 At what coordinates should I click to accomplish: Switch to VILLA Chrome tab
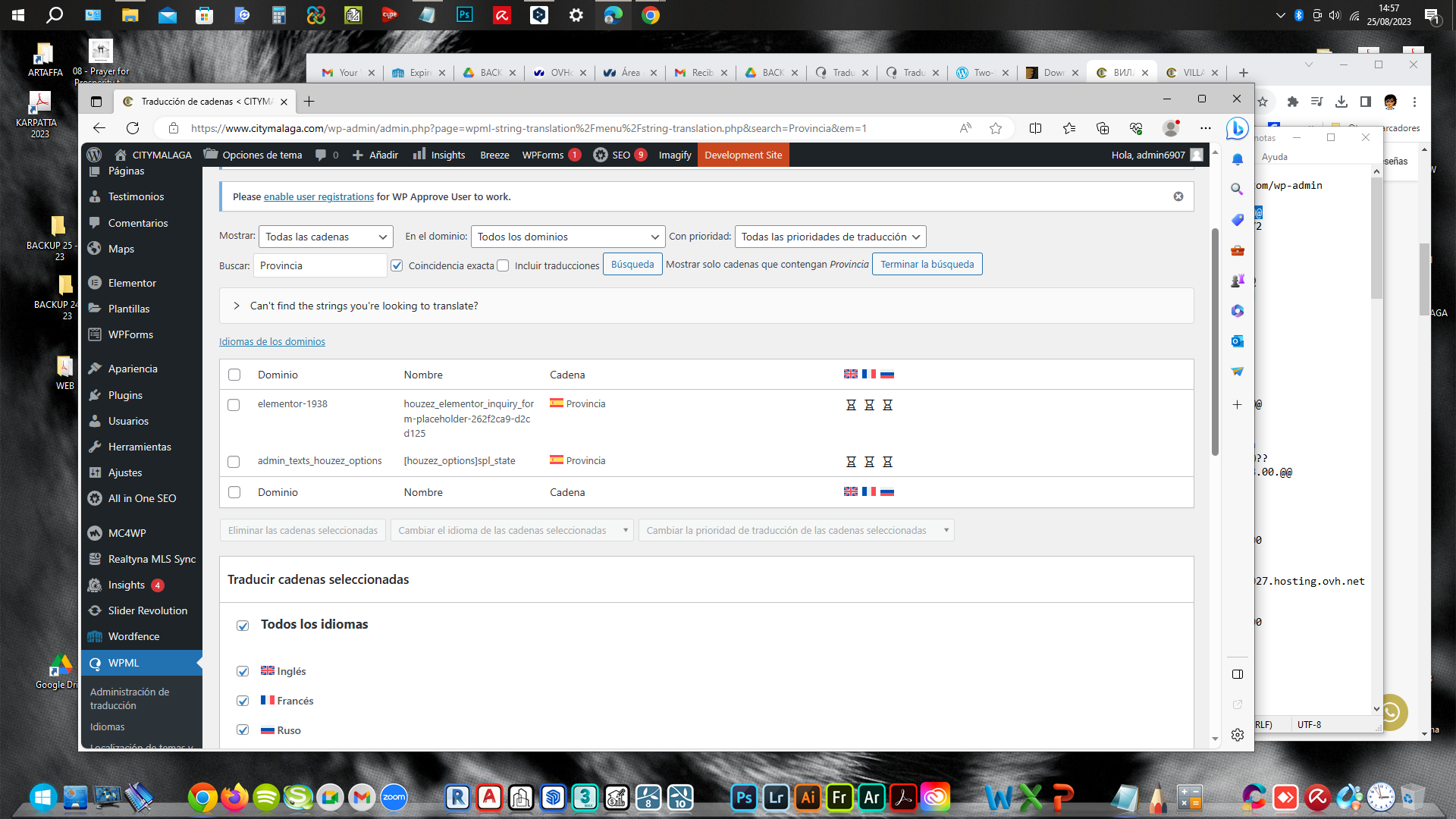[x=1192, y=73]
